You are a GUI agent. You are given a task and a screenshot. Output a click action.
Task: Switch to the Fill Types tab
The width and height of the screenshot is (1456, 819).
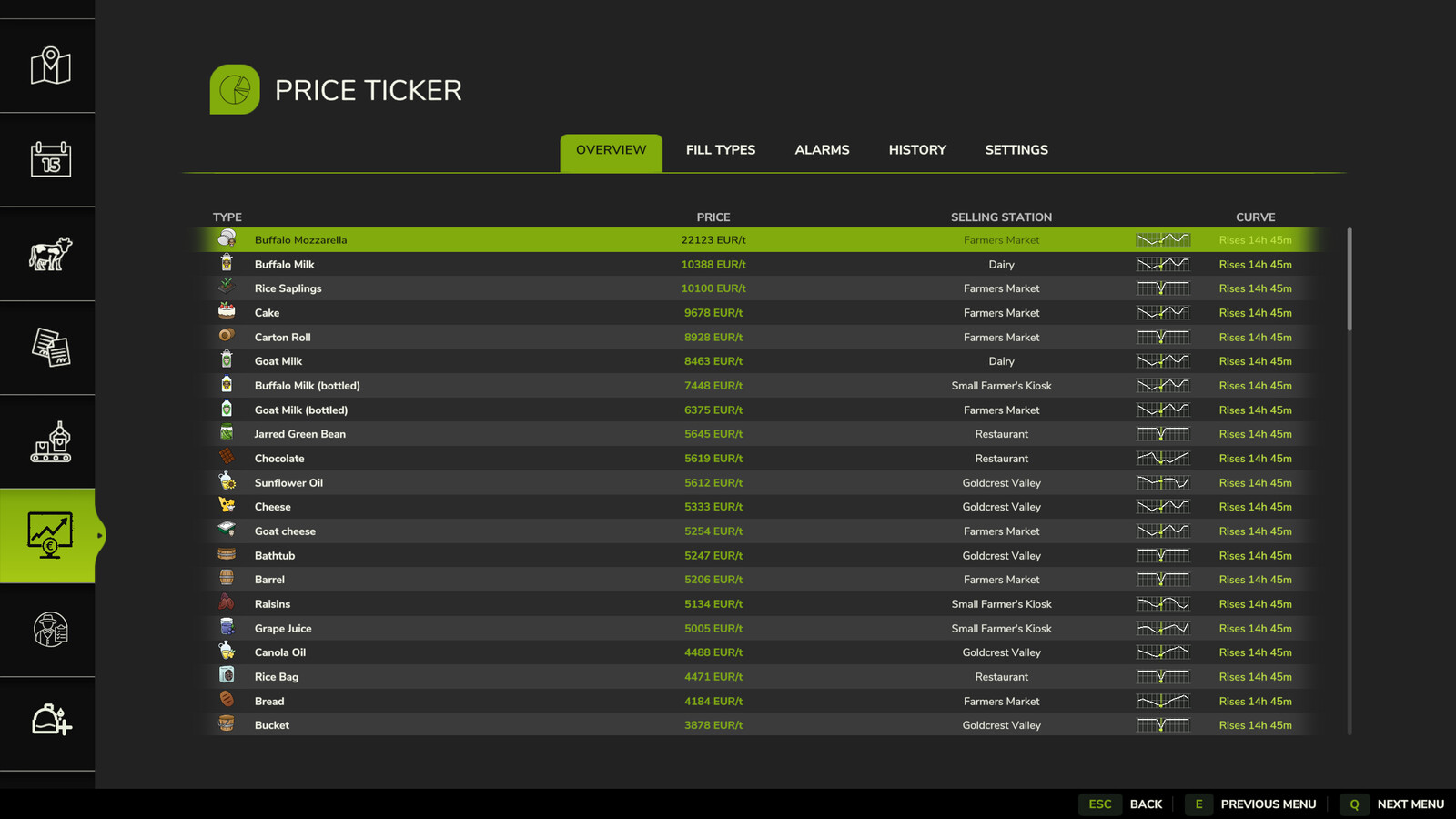(721, 150)
